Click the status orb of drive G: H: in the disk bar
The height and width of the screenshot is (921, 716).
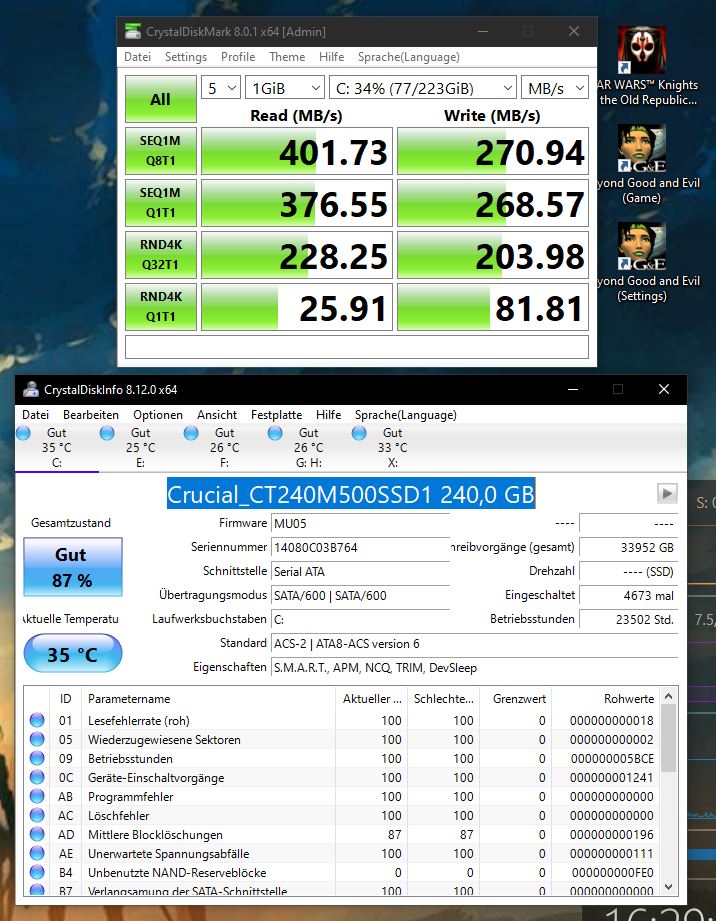(x=275, y=433)
